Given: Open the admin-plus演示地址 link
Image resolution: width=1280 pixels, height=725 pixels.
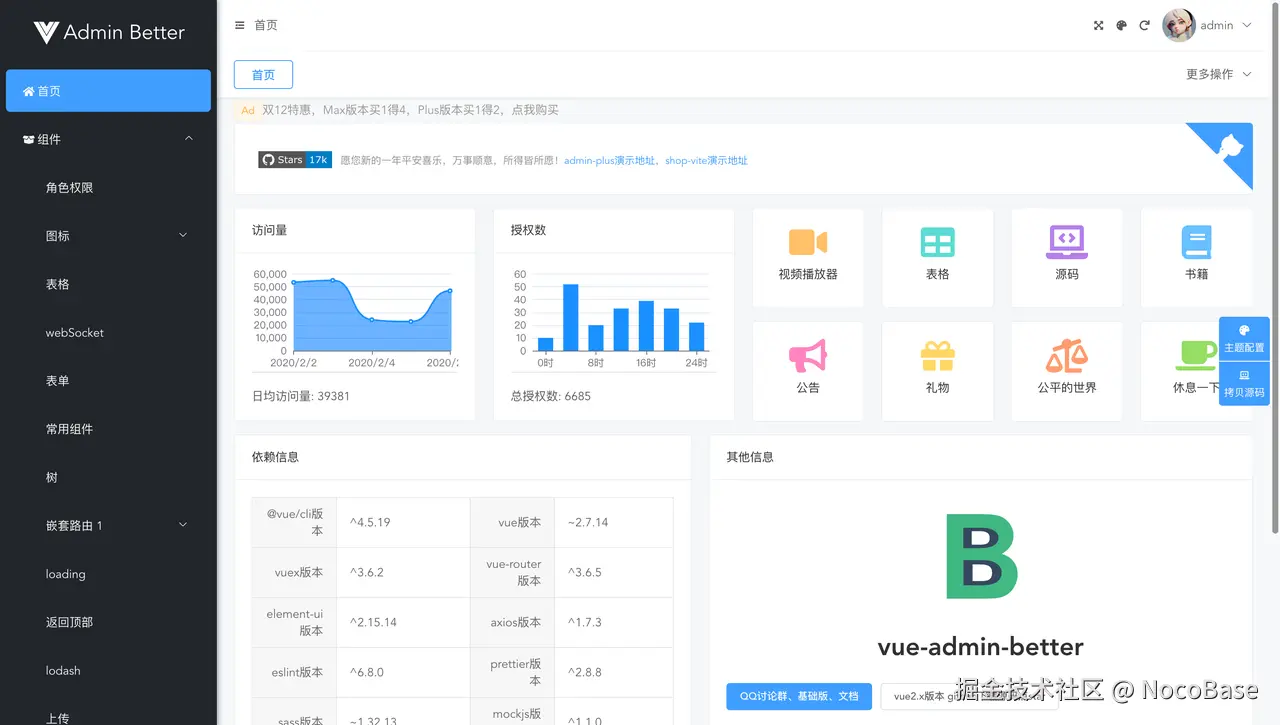Looking at the screenshot, I should point(608,159).
